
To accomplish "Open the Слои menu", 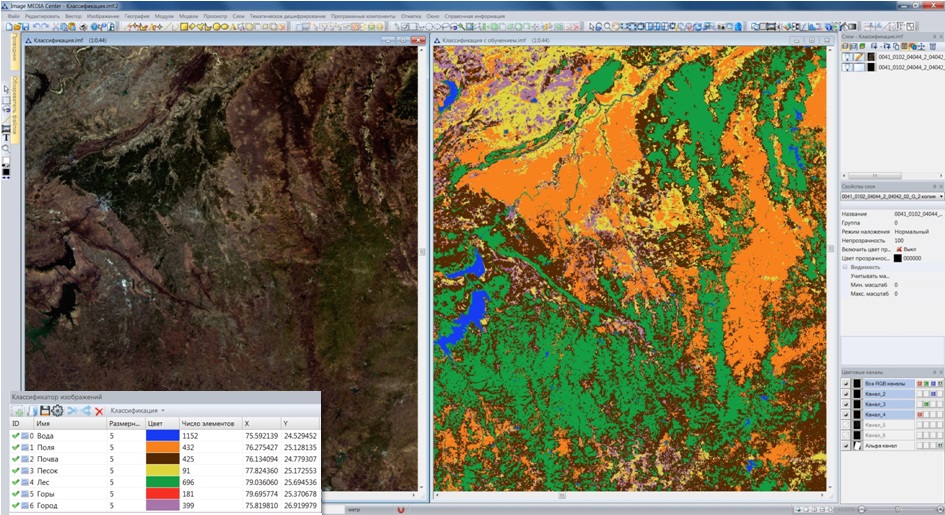I will pyautogui.click(x=239, y=16).
